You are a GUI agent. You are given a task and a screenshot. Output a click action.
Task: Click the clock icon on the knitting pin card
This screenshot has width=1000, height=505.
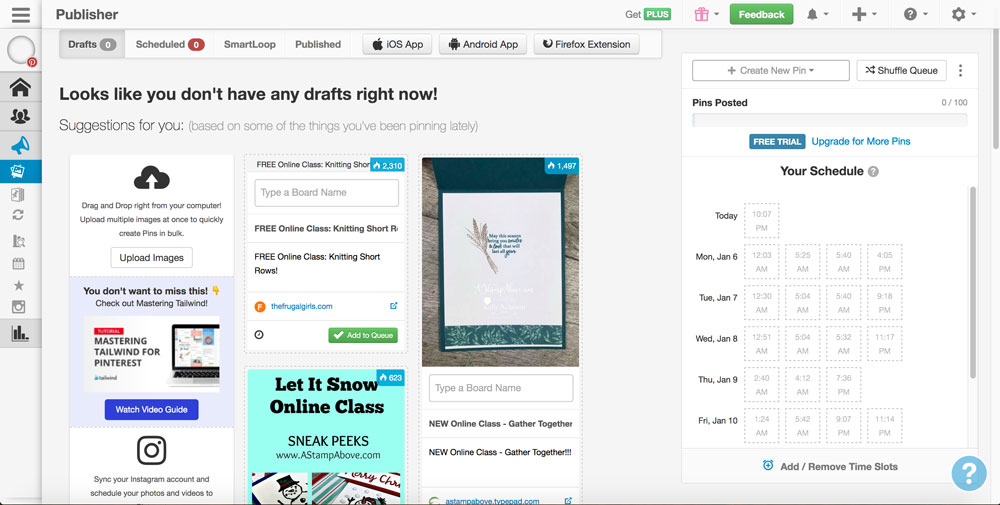259,334
